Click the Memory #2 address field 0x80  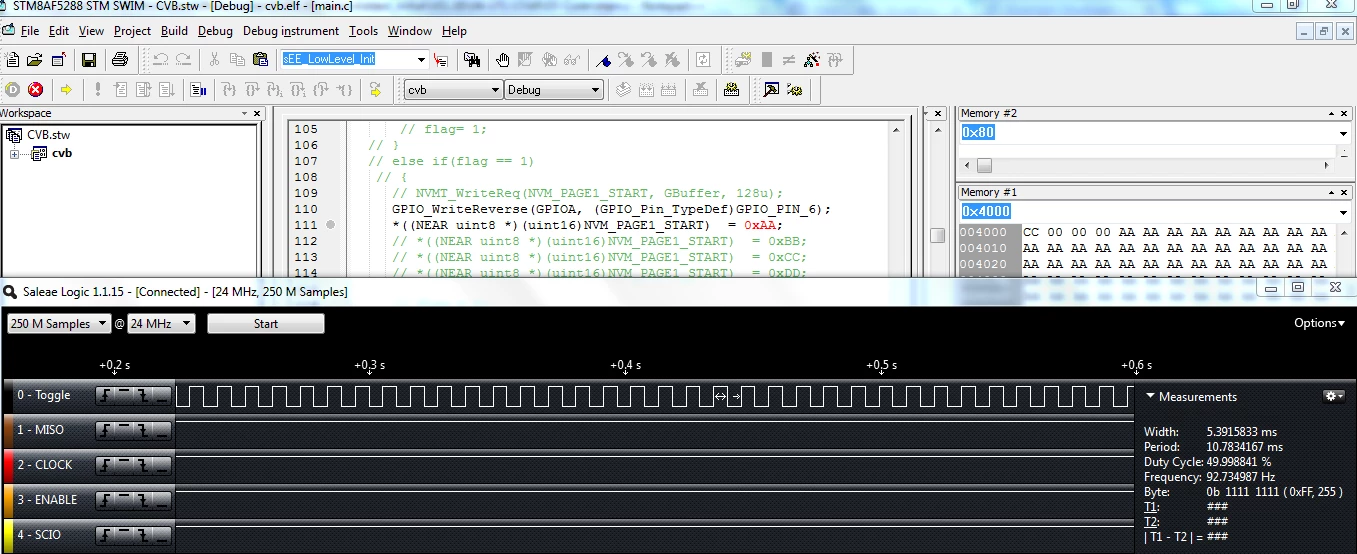point(1147,133)
